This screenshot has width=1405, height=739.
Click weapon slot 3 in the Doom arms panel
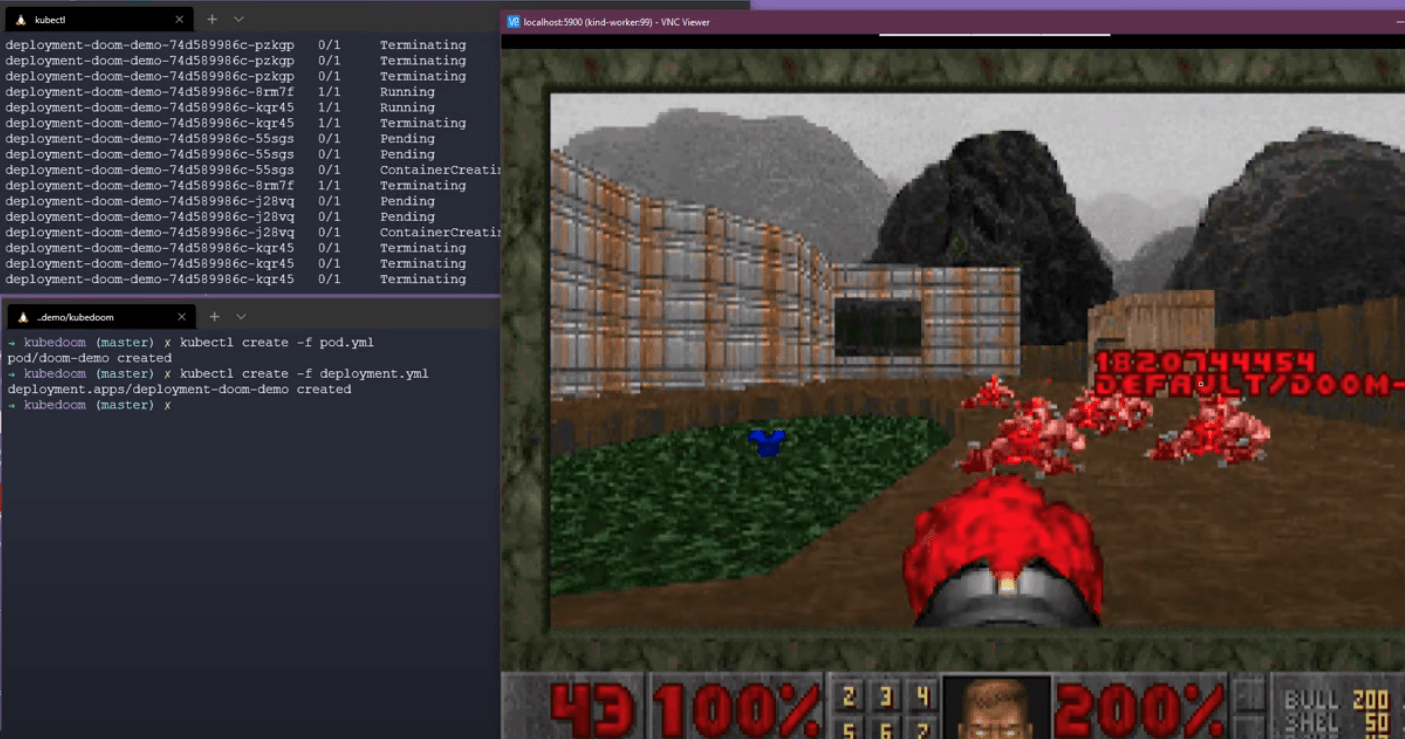(x=886, y=696)
